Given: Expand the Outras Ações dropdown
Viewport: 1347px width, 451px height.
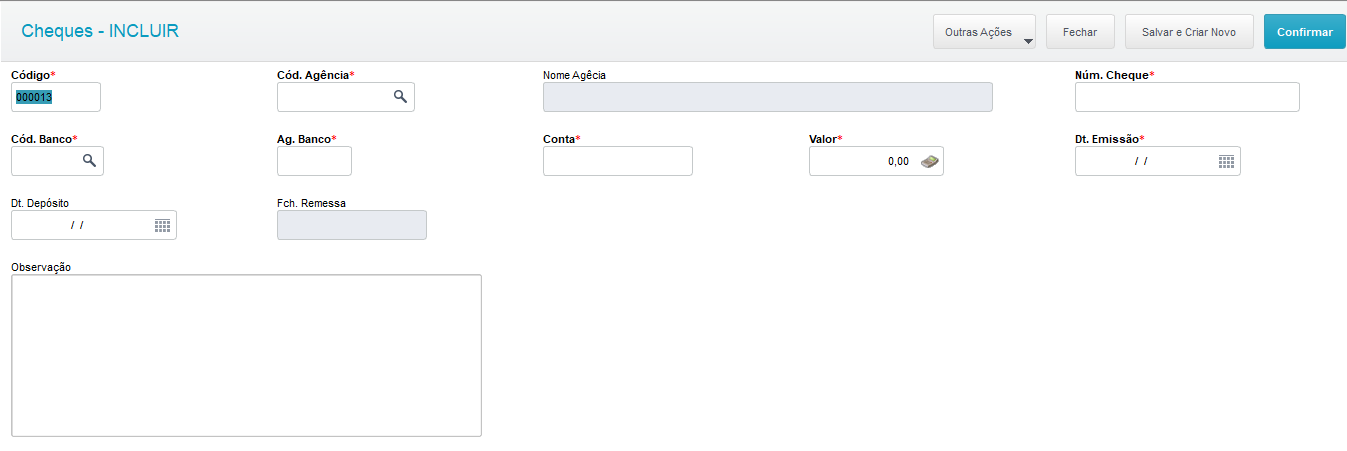Looking at the screenshot, I should coord(984,32).
